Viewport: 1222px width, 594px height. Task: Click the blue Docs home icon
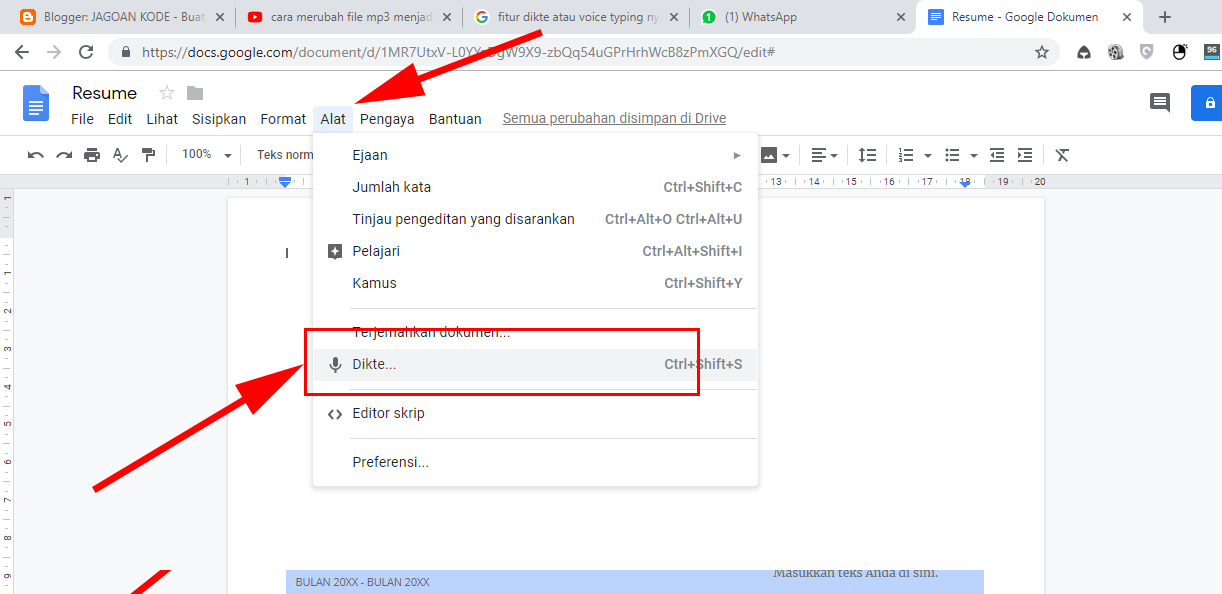coord(36,103)
